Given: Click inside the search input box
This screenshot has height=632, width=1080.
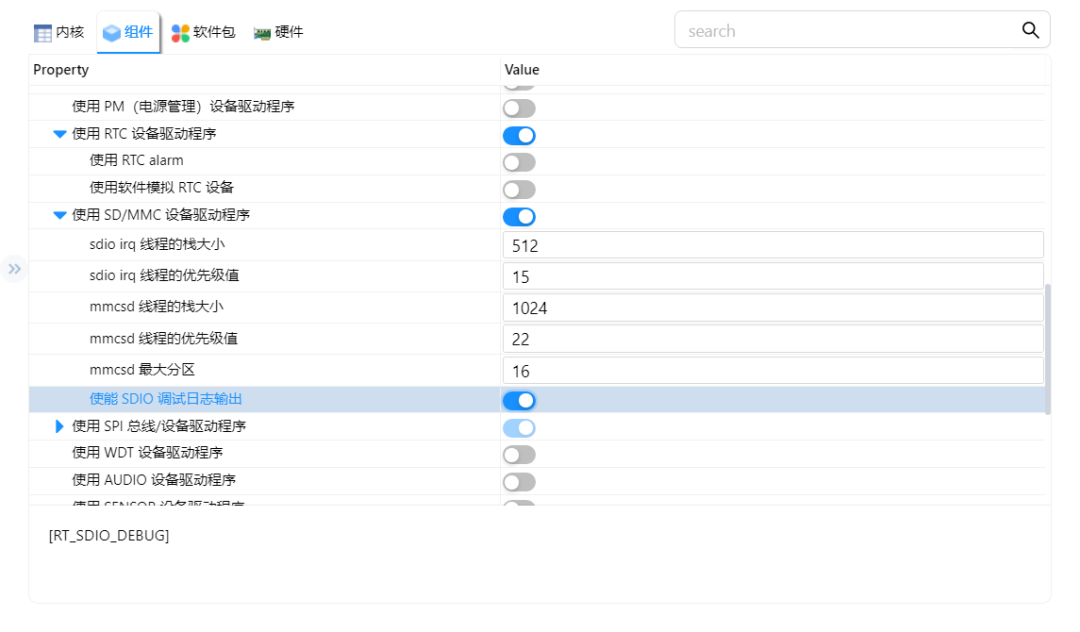Looking at the screenshot, I should pyautogui.click(x=850, y=30).
